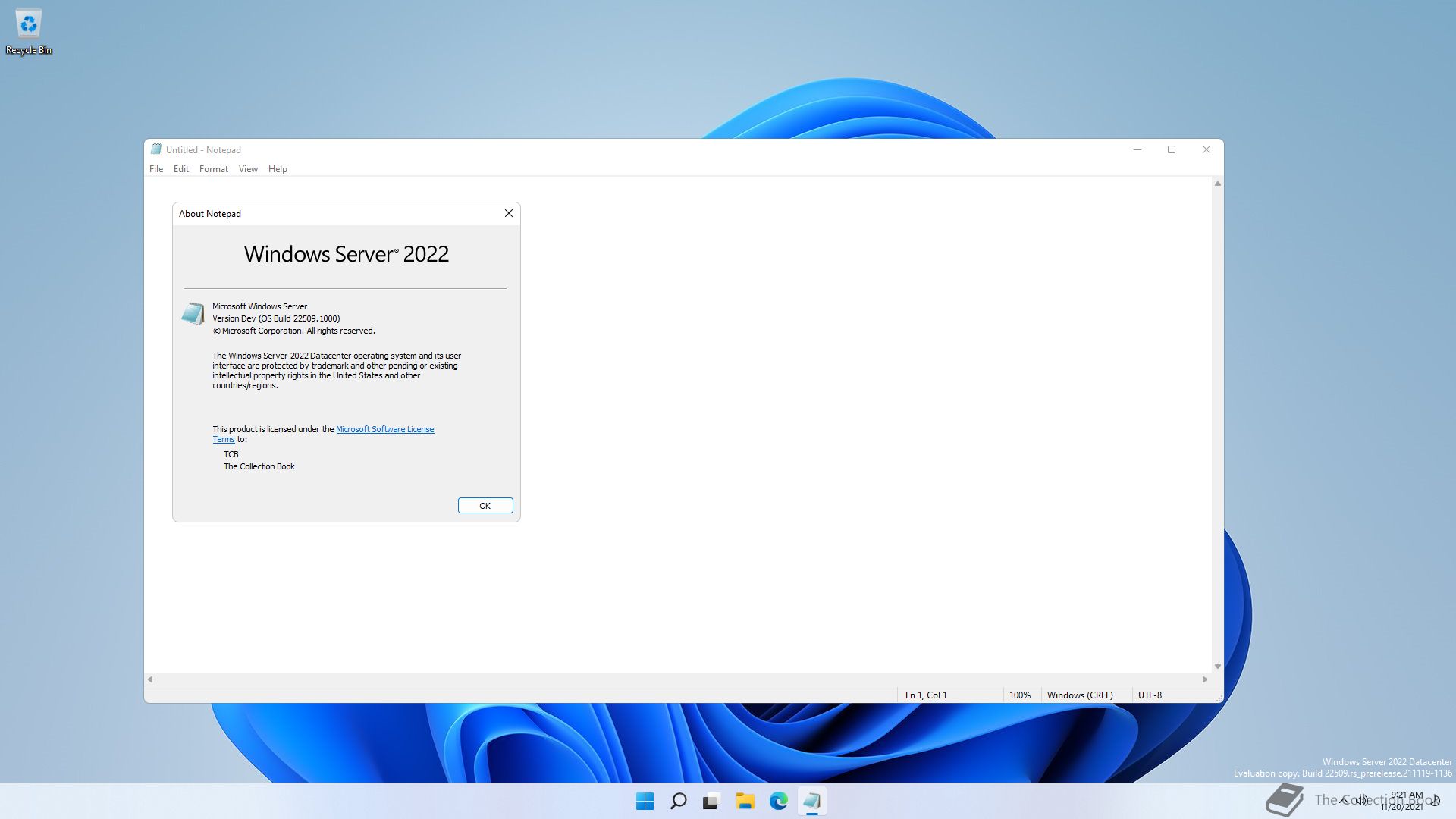Click 'UTF-8' encoding in status bar
The height and width of the screenshot is (819, 1456).
[1150, 695]
